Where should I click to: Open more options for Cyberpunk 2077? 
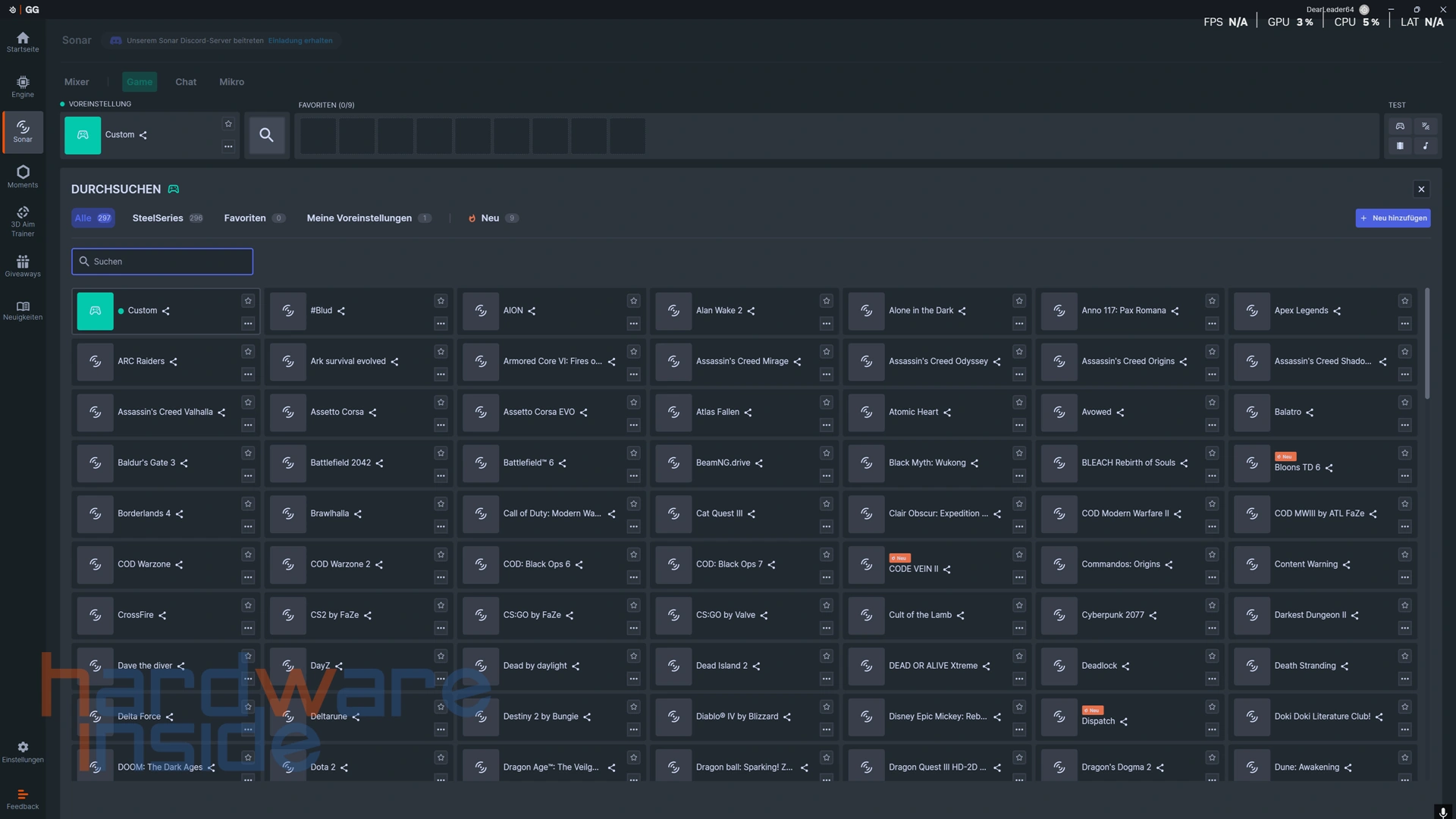point(1212,628)
